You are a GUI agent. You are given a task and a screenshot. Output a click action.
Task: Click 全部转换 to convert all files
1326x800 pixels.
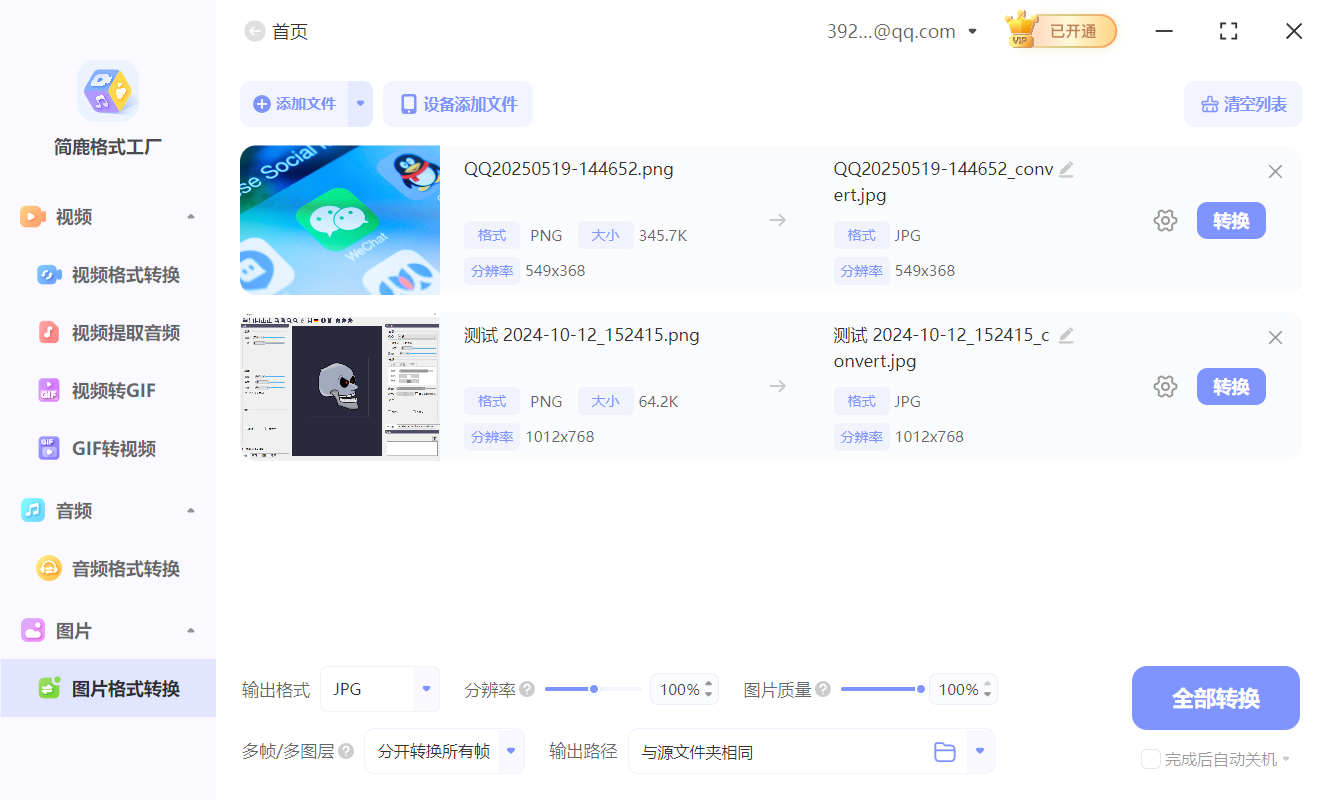click(1215, 697)
